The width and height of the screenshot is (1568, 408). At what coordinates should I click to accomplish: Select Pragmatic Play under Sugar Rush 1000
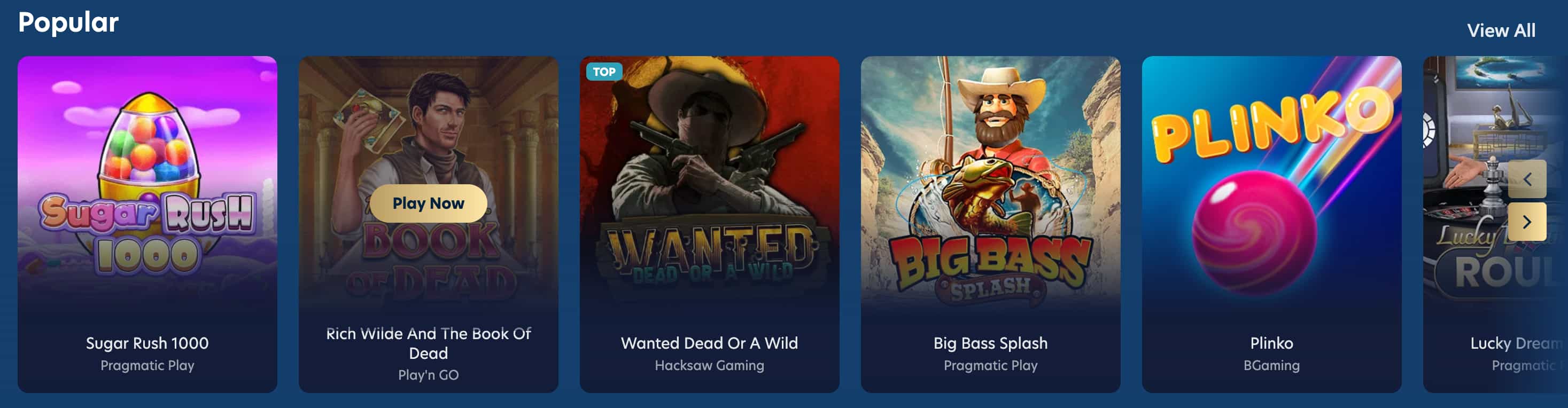[x=148, y=365]
